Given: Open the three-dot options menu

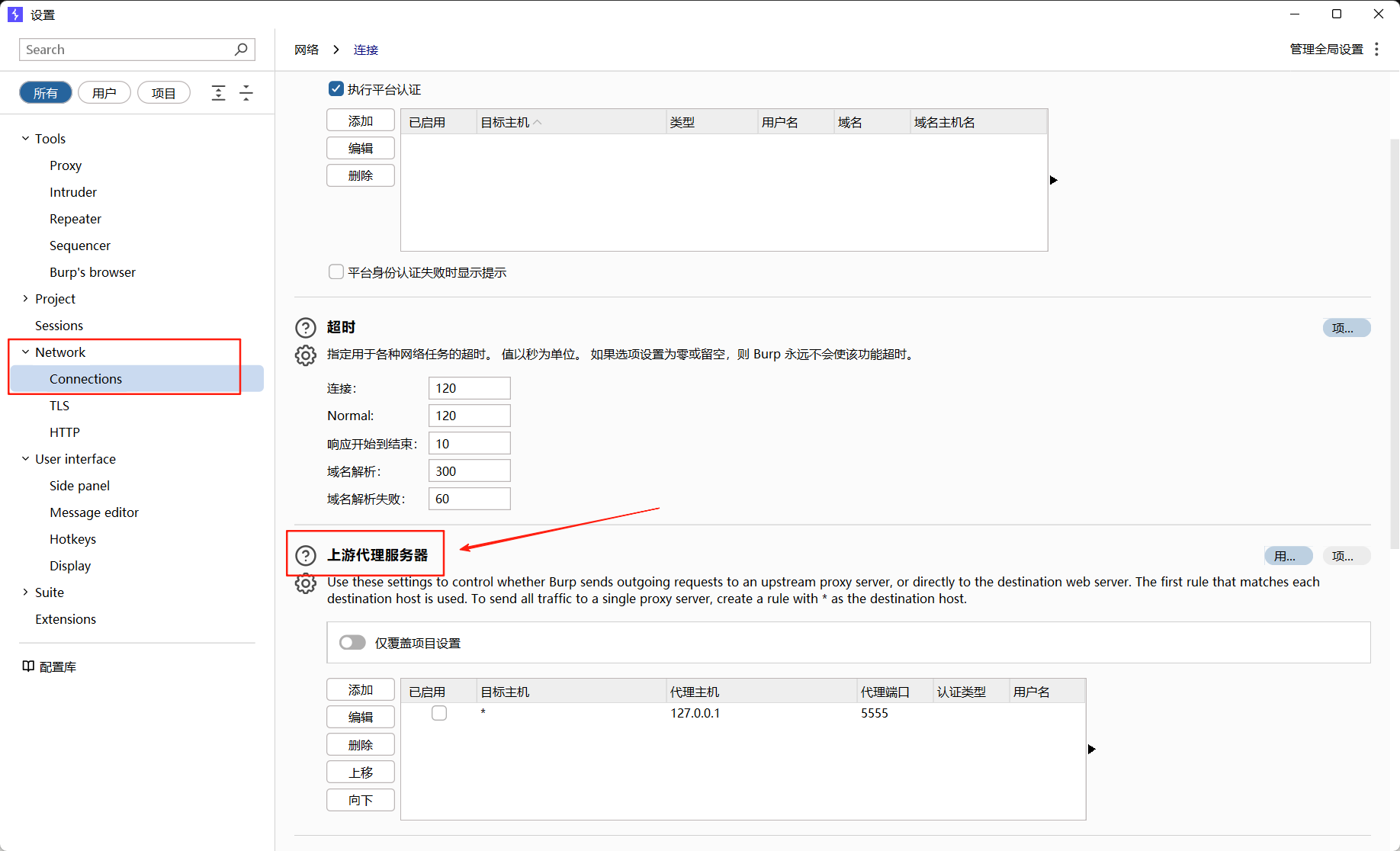Looking at the screenshot, I should pos(1376,50).
